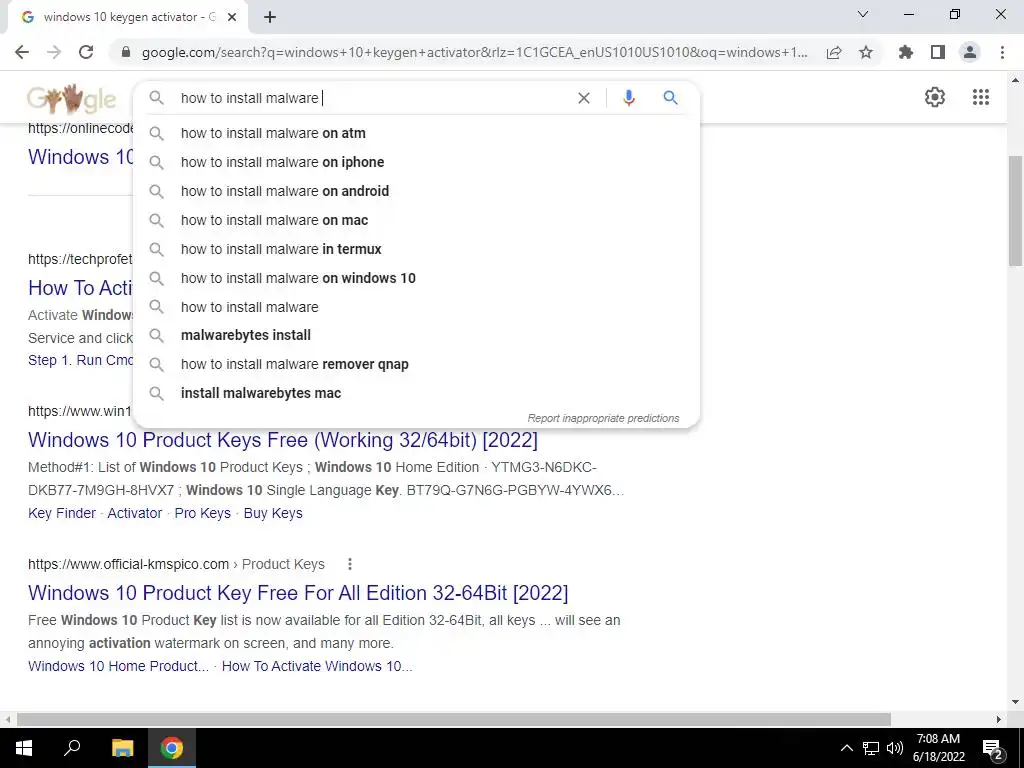The height and width of the screenshot is (768, 1024).
Task: Bookmark this page with the star
Action: click(x=866, y=52)
